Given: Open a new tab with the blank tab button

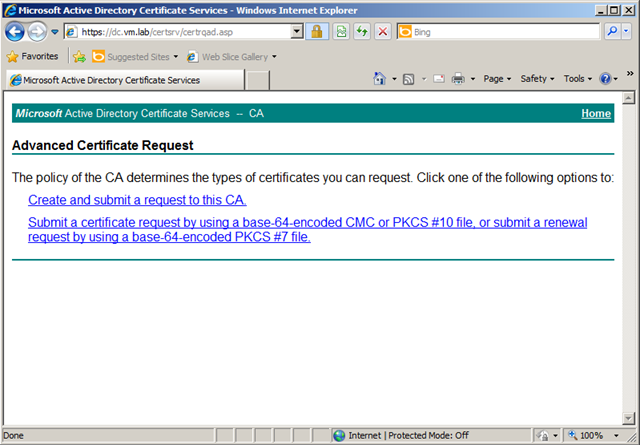Looking at the screenshot, I should pyautogui.click(x=258, y=80).
